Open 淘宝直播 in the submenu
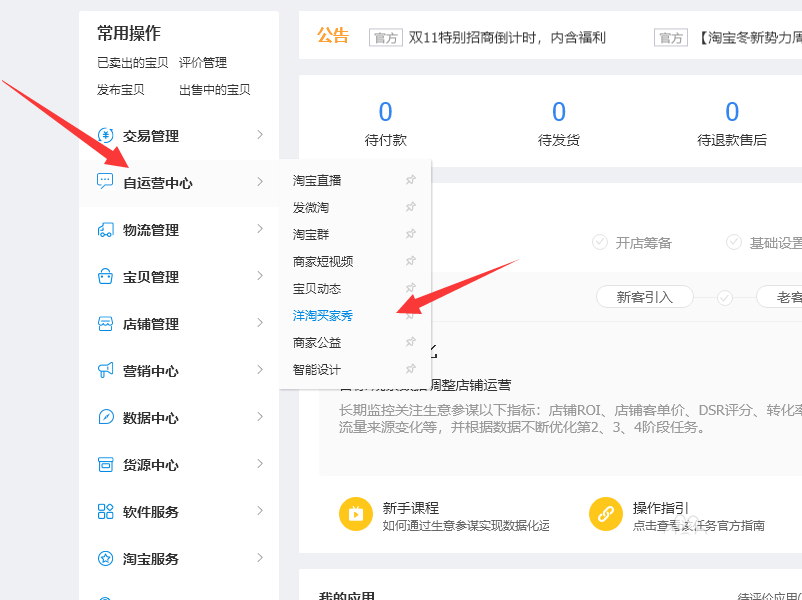This screenshot has height=600, width=802. tap(317, 181)
